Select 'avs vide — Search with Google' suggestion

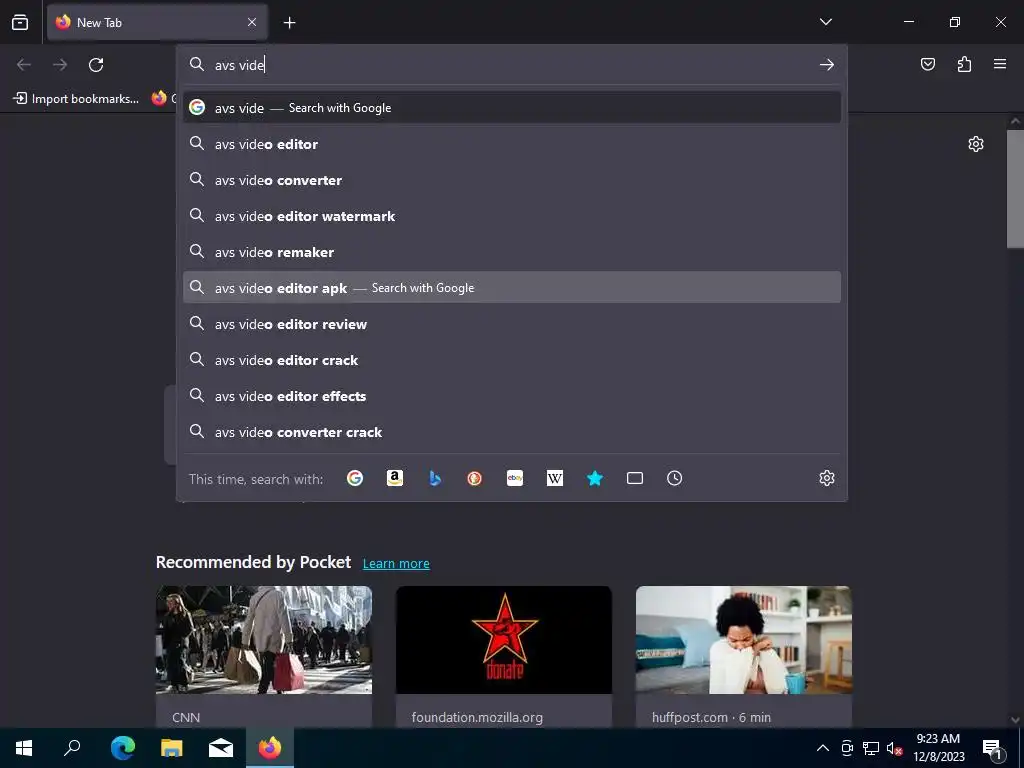tap(512, 108)
